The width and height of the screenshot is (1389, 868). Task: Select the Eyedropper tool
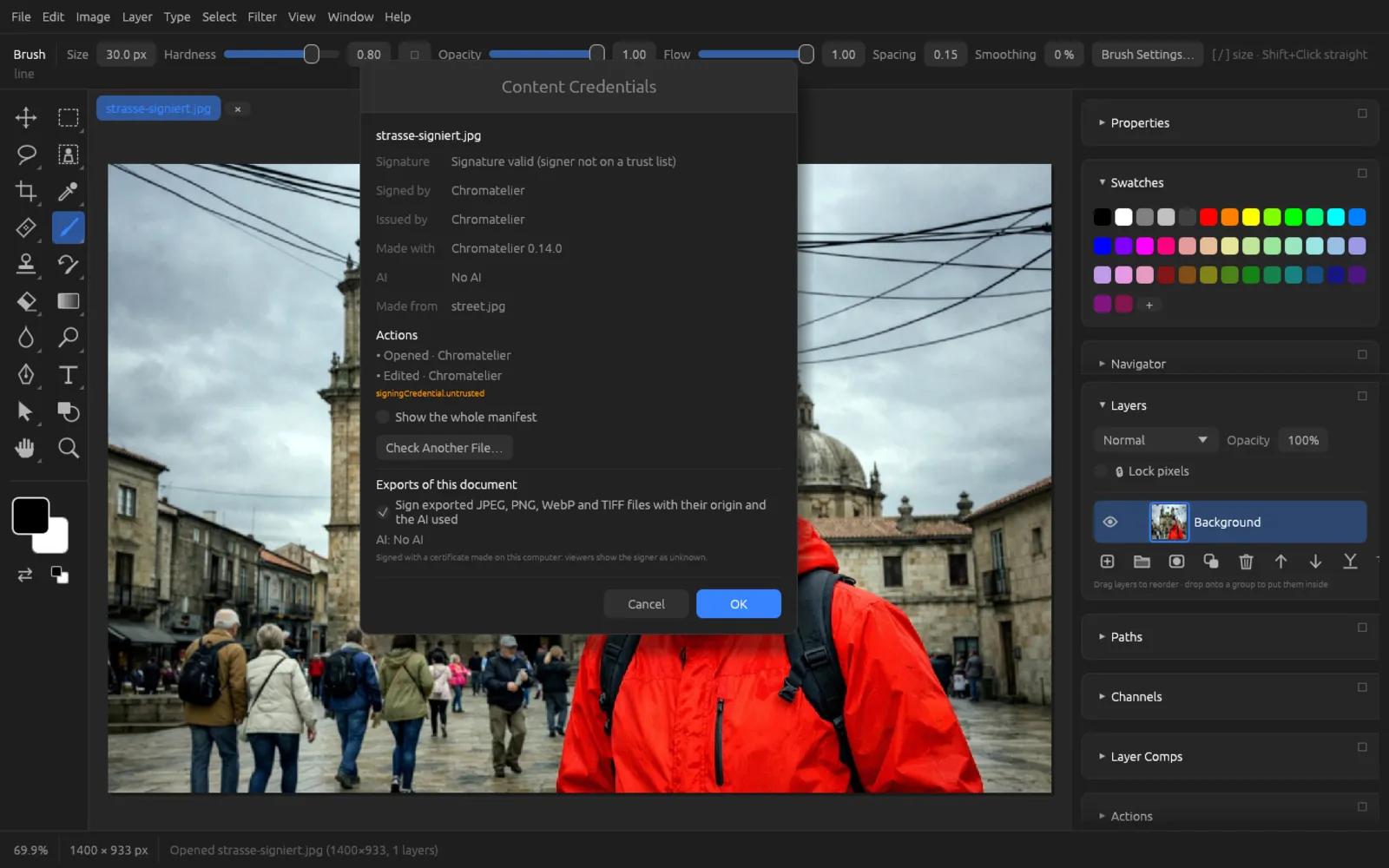68,191
